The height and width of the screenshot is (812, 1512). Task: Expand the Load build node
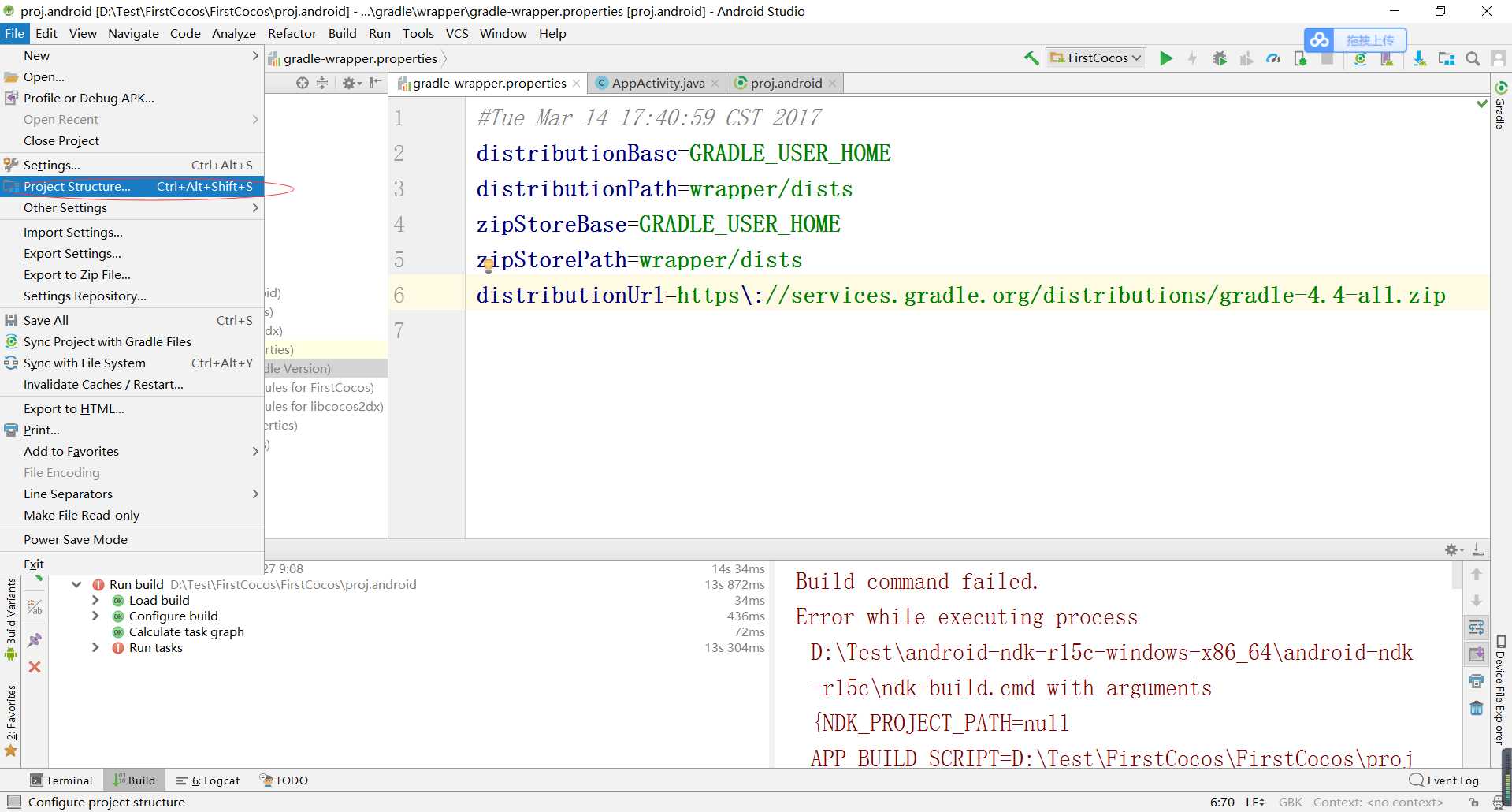95,601
